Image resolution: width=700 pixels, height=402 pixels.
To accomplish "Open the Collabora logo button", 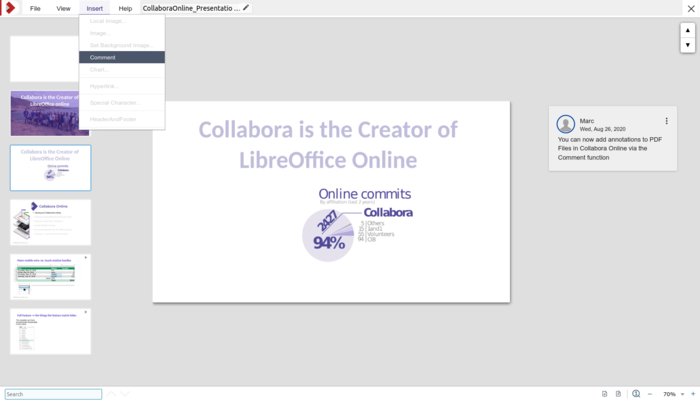I will point(10,8).
